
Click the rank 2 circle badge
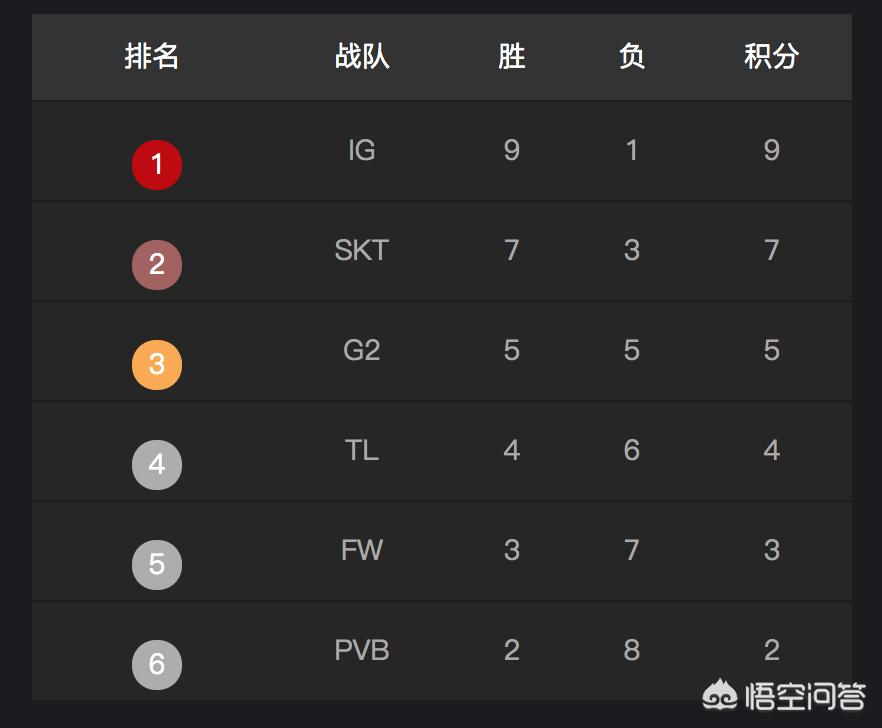(157, 265)
